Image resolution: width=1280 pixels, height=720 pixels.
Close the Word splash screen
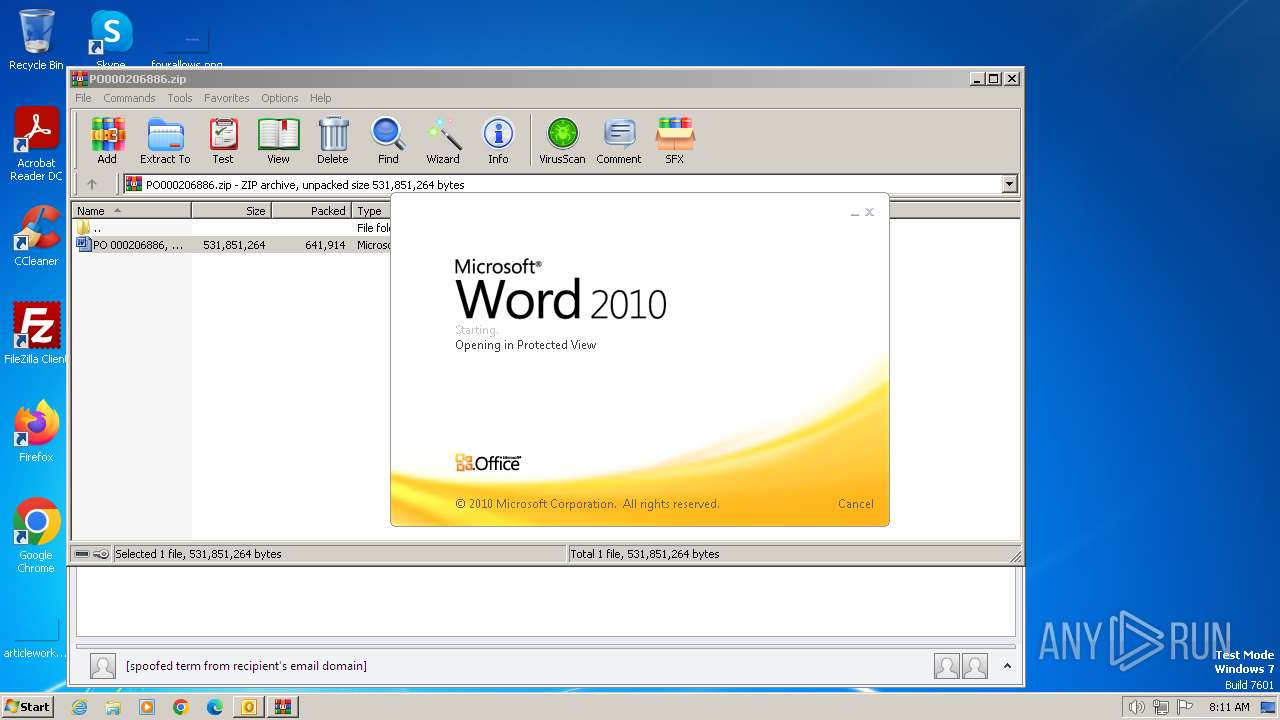(869, 212)
